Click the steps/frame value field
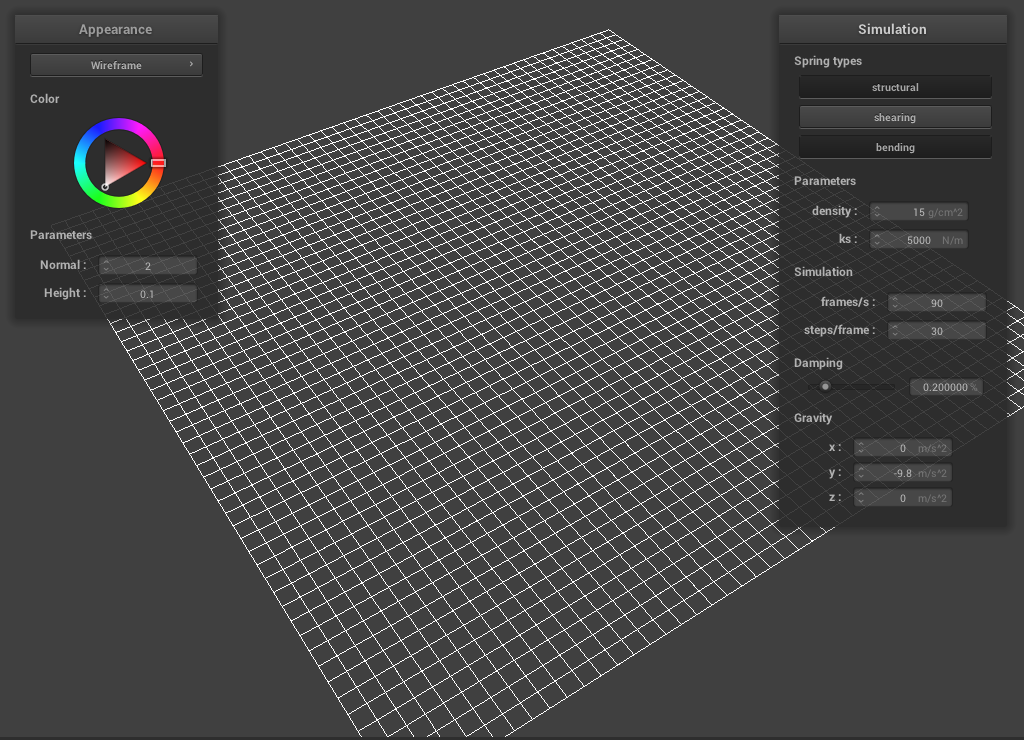The image size is (1024, 740). coord(937,330)
